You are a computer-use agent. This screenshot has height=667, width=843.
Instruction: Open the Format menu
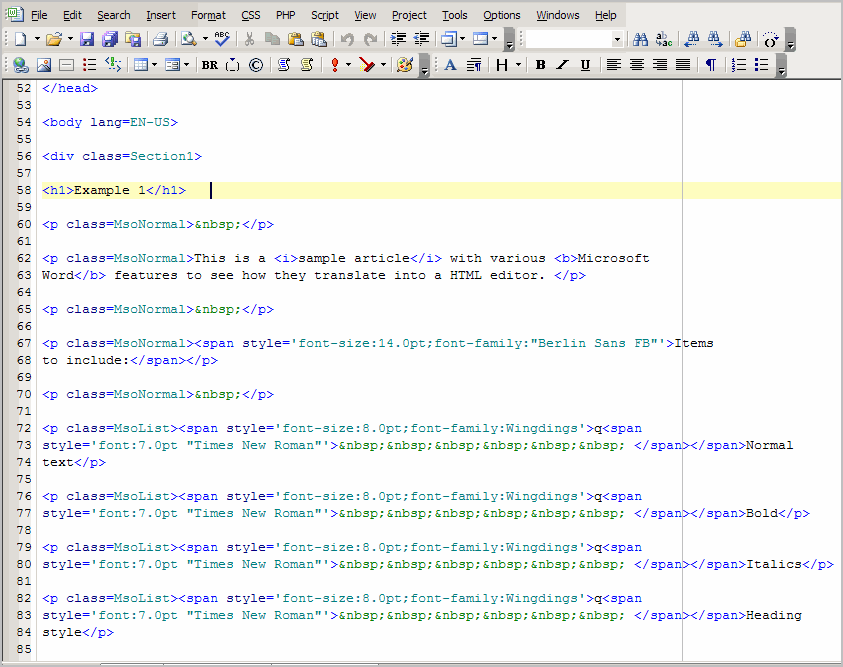pyautogui.click(x=208, y=15)
